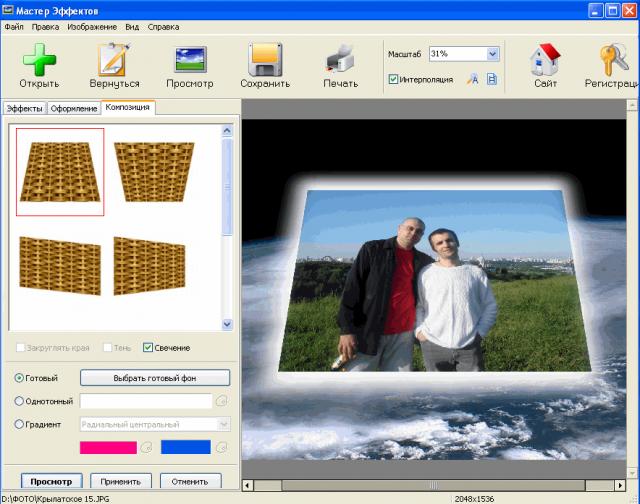Click the preview image vertical scrollbar up arrow
Viewport: 640px width, 504px height.
[x=632, y=106]
